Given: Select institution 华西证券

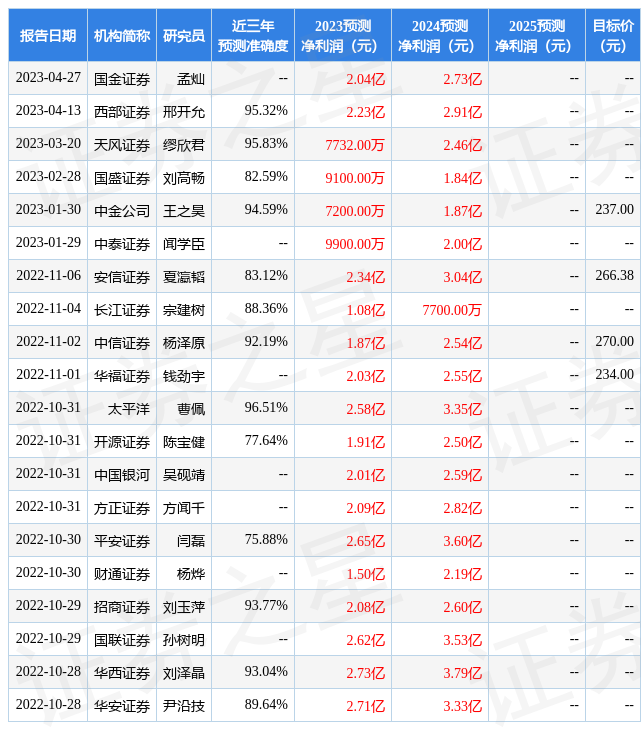Looking at the screenshot, I should point(122,674).
